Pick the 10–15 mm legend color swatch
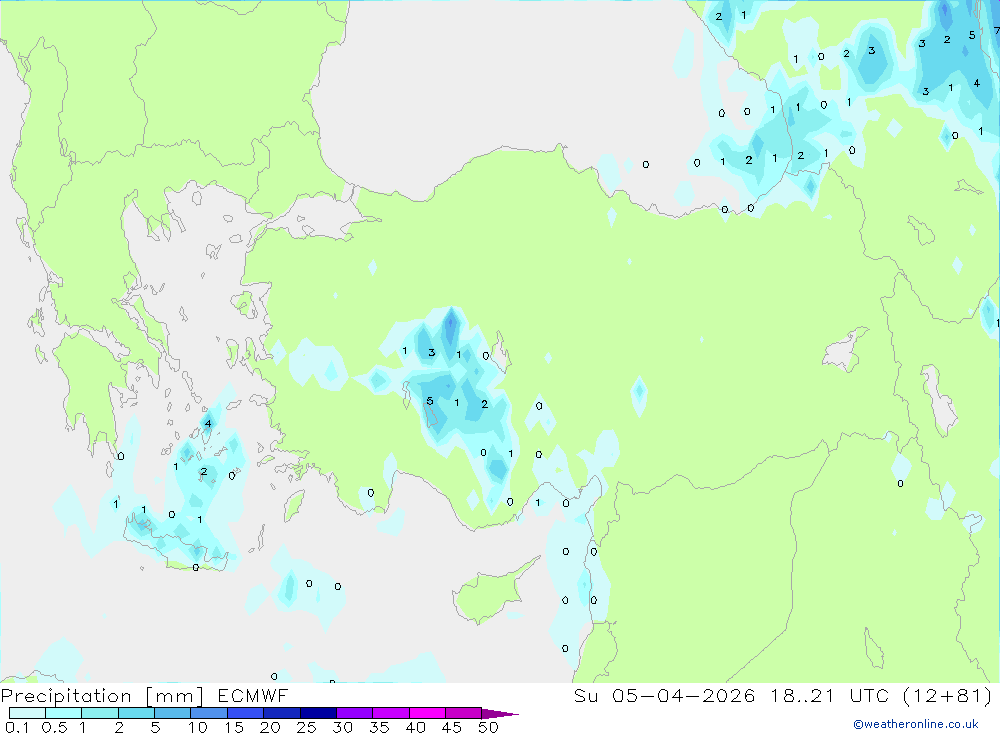 point(209,713)
